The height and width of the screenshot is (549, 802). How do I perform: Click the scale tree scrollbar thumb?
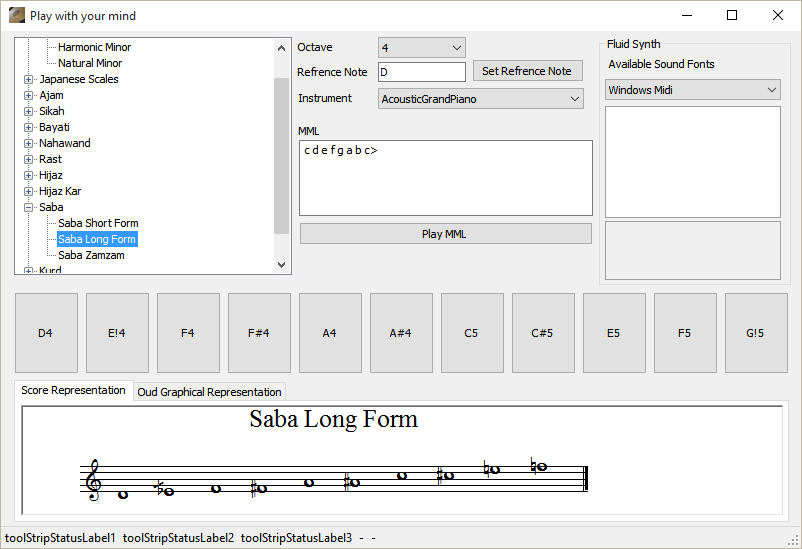coord(281,156)
